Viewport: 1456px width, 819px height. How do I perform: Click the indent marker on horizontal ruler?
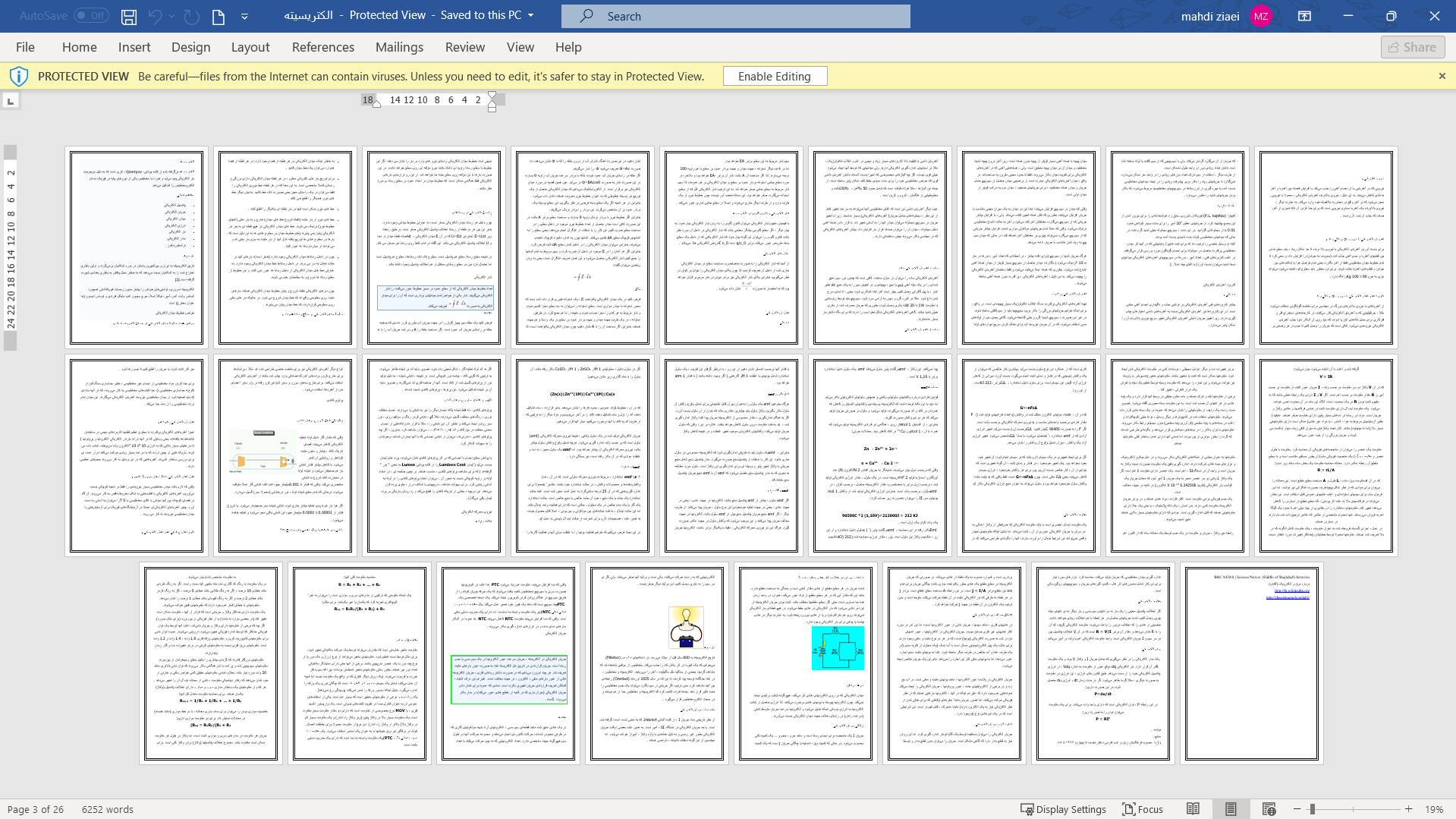click(x=492, y=102)
